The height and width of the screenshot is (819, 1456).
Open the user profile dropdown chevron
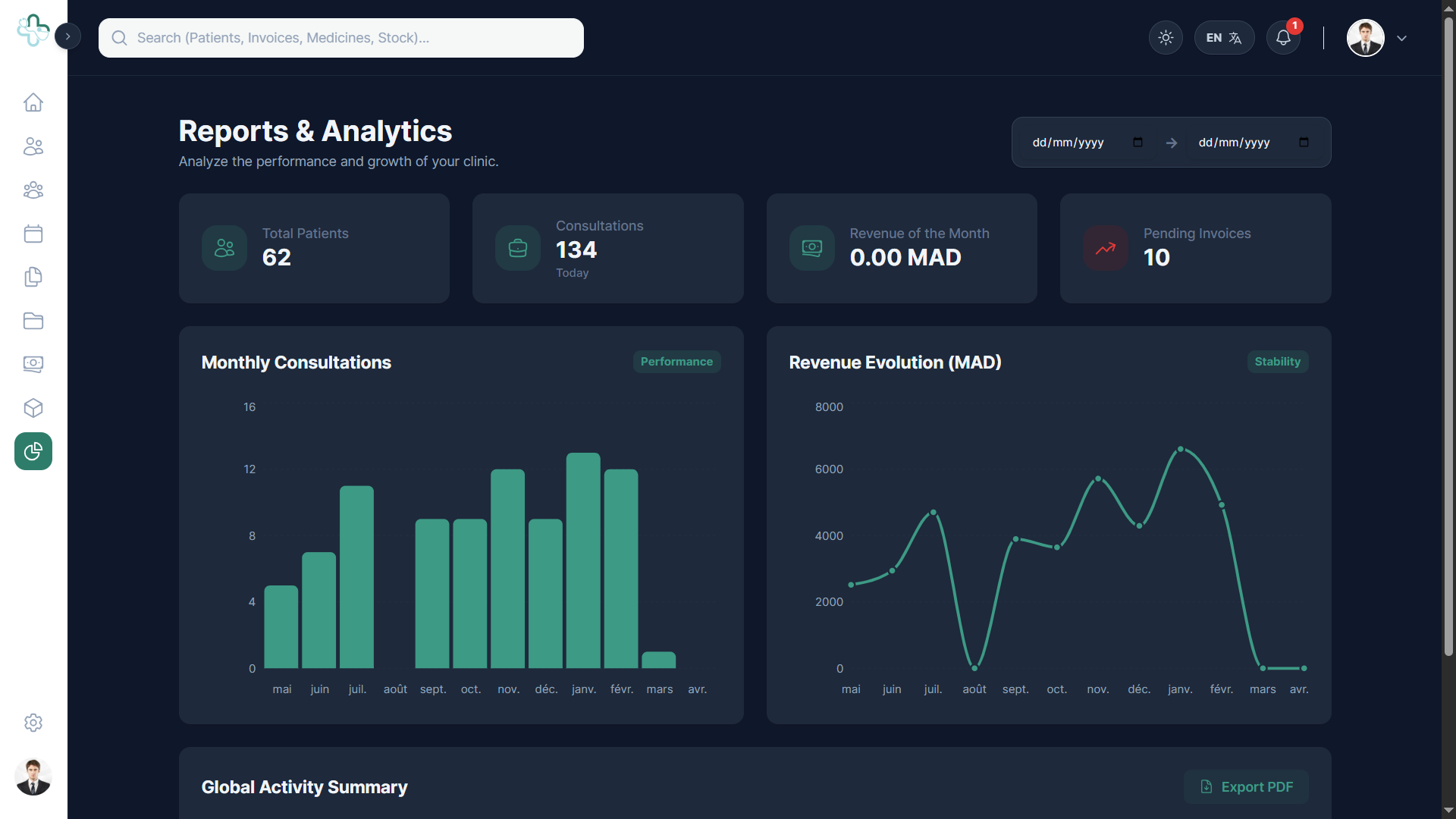[x=1401, y=38]
